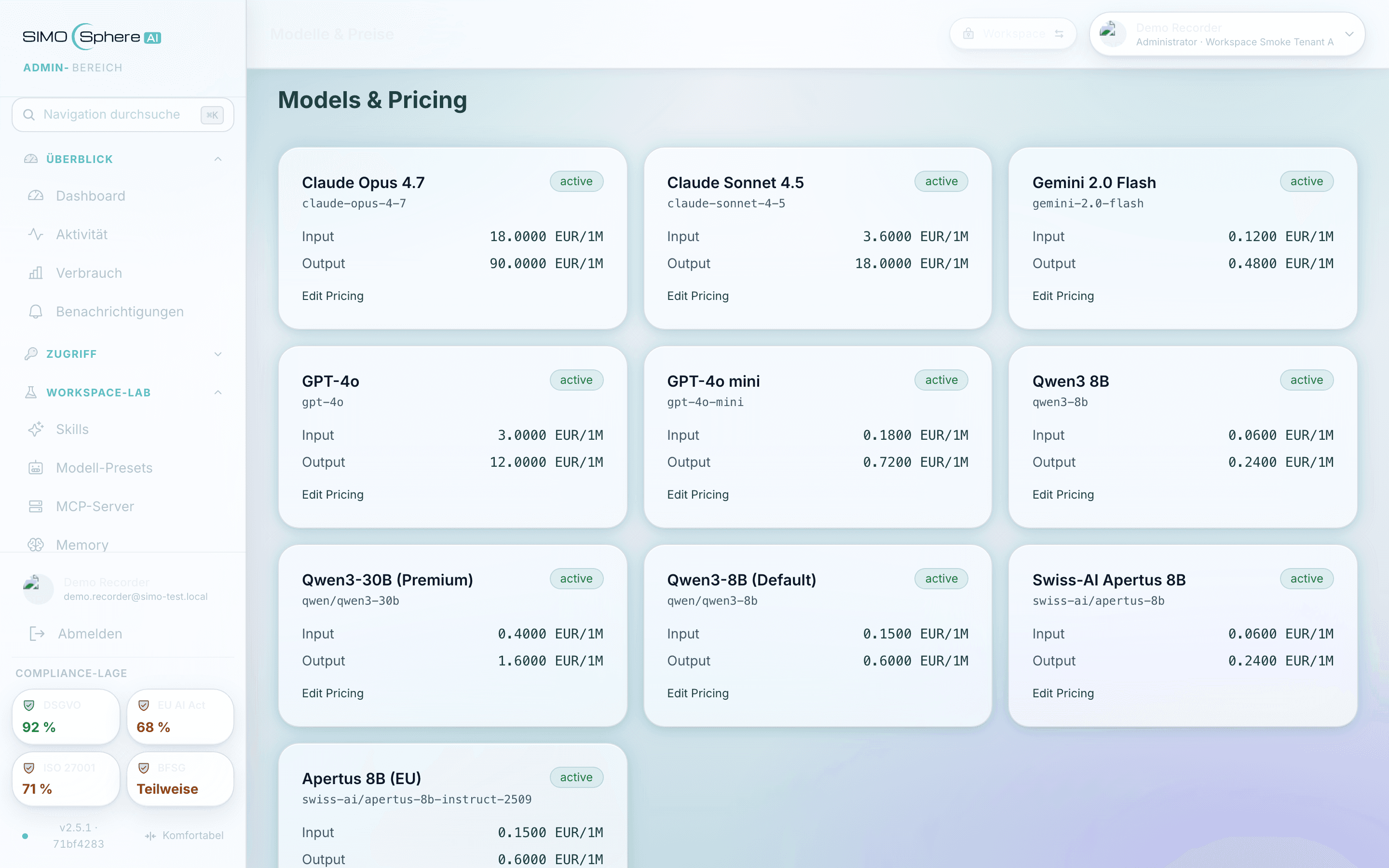Open Skills in Workspace-Lab

point(123,429)
